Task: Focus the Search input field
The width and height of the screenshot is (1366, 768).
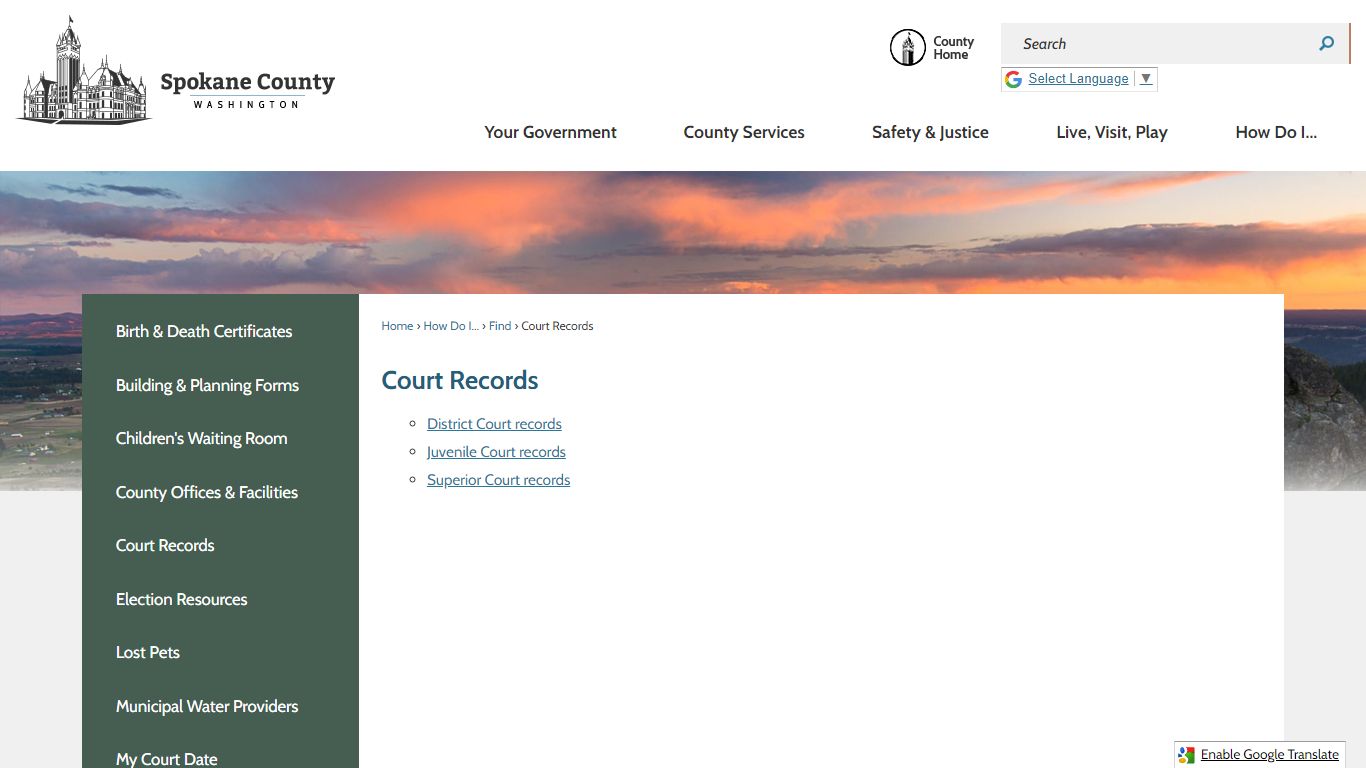Action: (1162, 44)
